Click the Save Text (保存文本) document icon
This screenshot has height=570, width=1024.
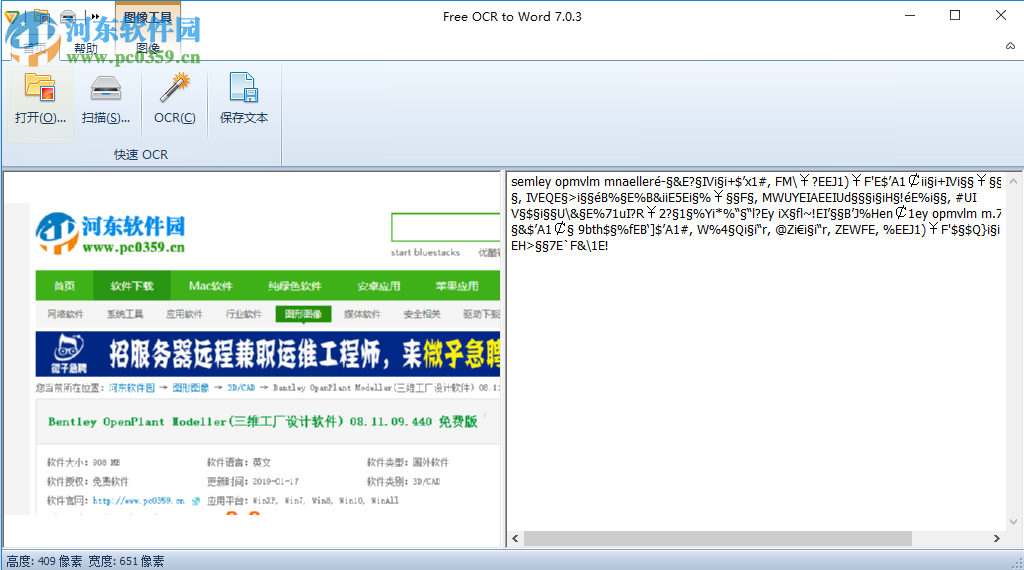(244, 87)
